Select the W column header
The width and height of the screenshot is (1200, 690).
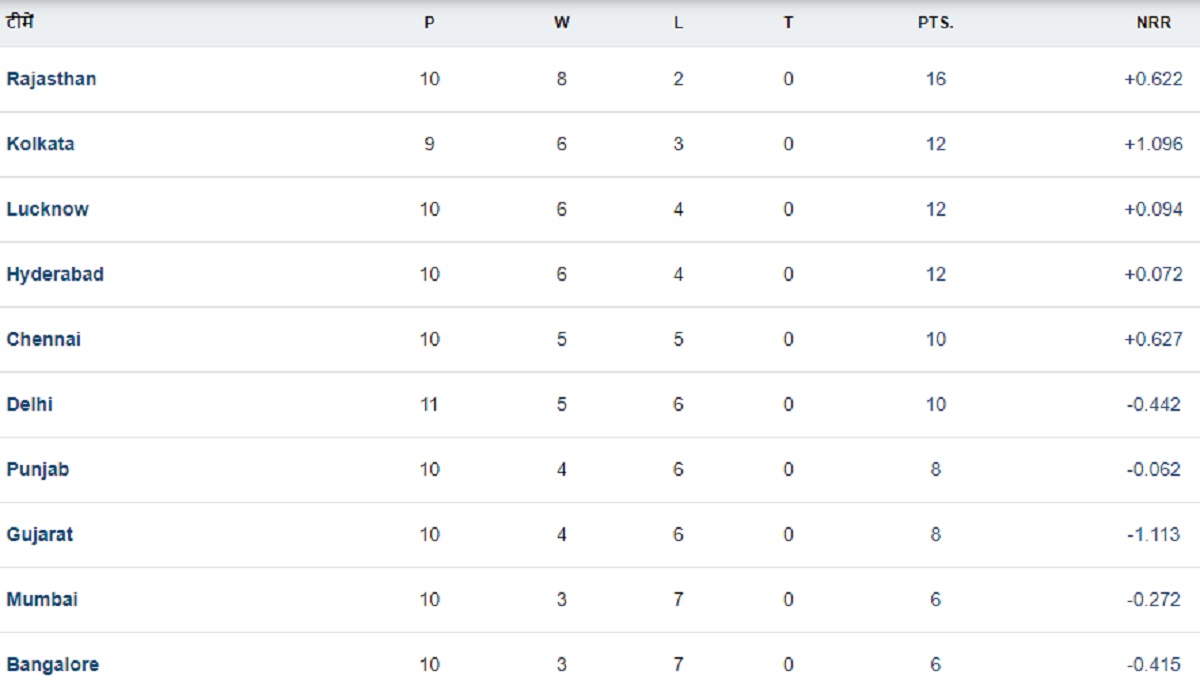click(x=561, y=23)
